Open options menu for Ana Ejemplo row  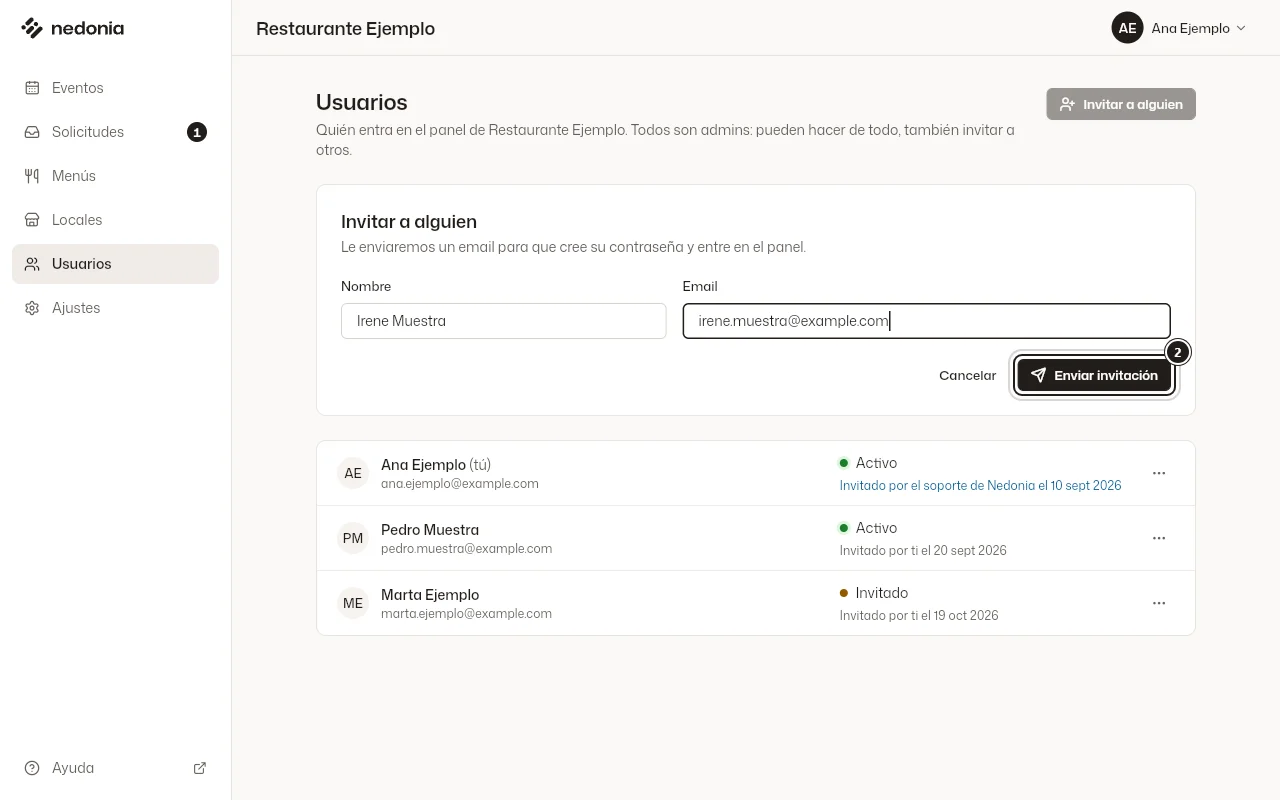click(x=1159, y=473)
